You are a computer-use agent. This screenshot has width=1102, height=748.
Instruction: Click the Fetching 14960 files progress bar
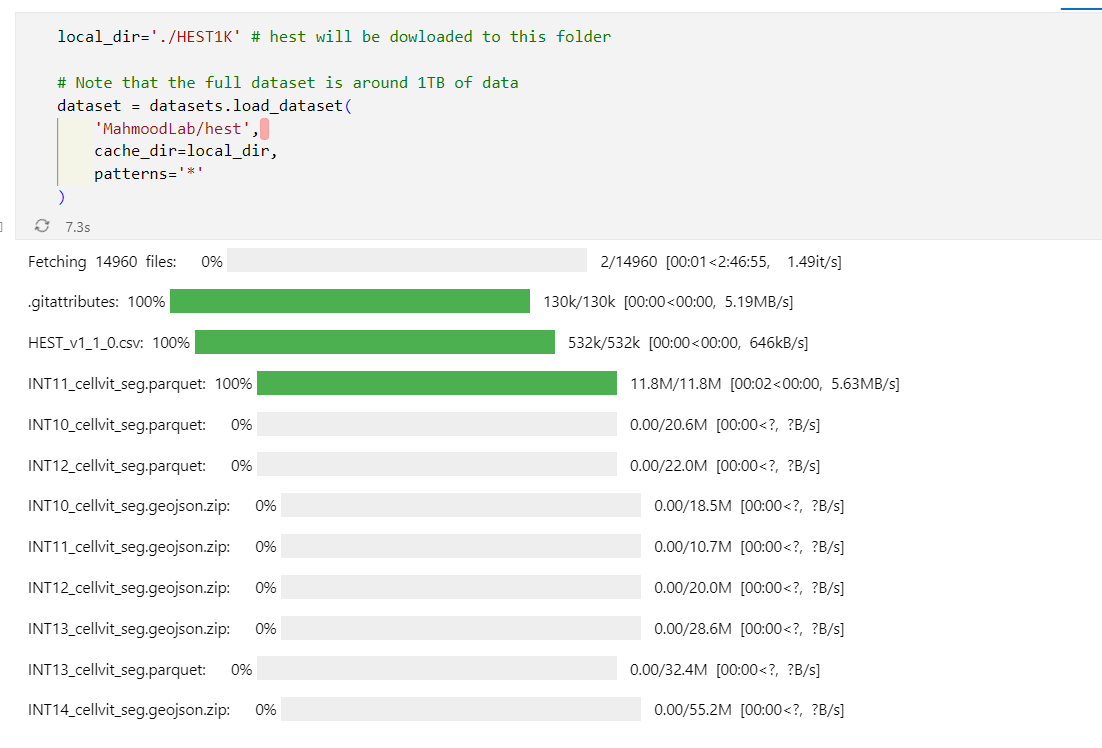[407, 260]
